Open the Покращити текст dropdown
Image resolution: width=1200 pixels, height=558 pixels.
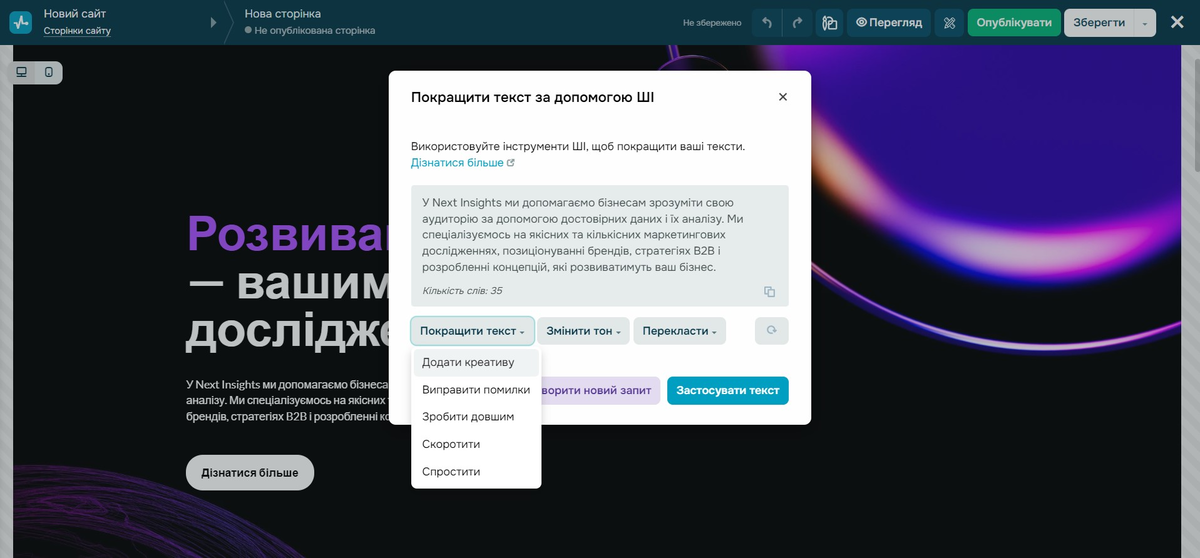pyautogui.click(x=472, y=331)
